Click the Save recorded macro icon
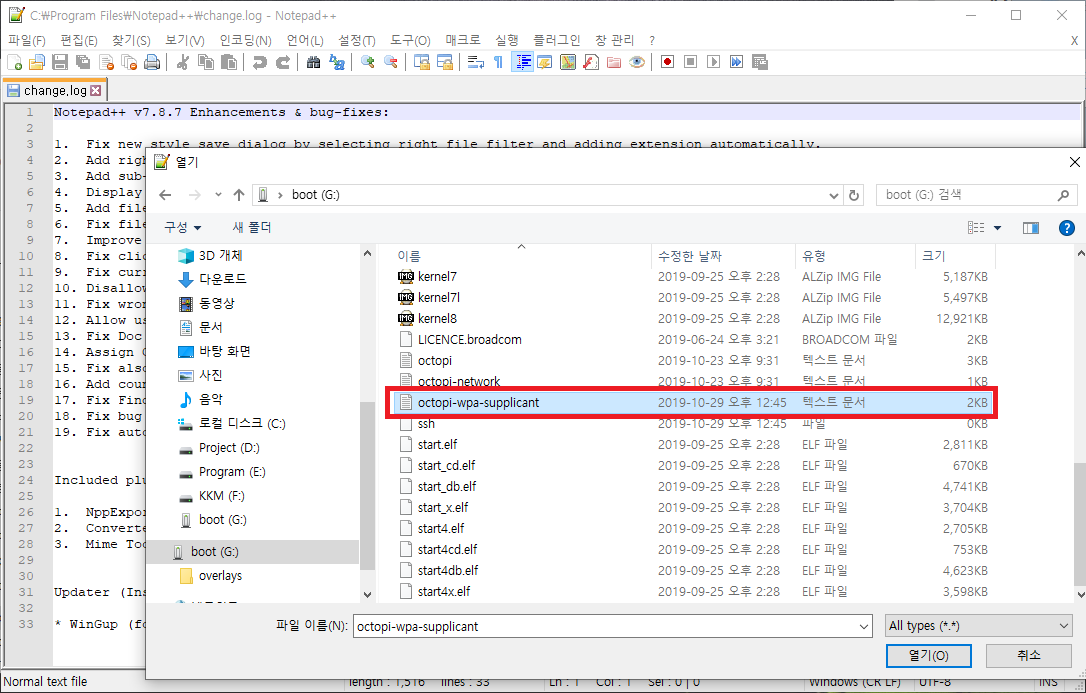 point(760,62)
